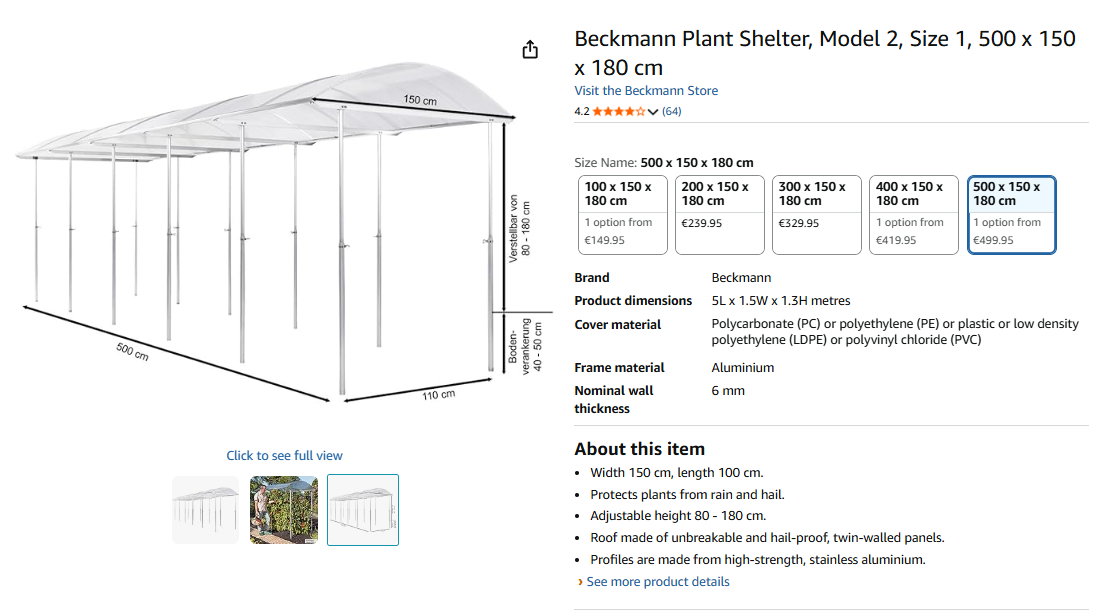Screen dimensions: 1105x616
Task: Visit the Beckmann Store
Action: [x=646, y=90]
